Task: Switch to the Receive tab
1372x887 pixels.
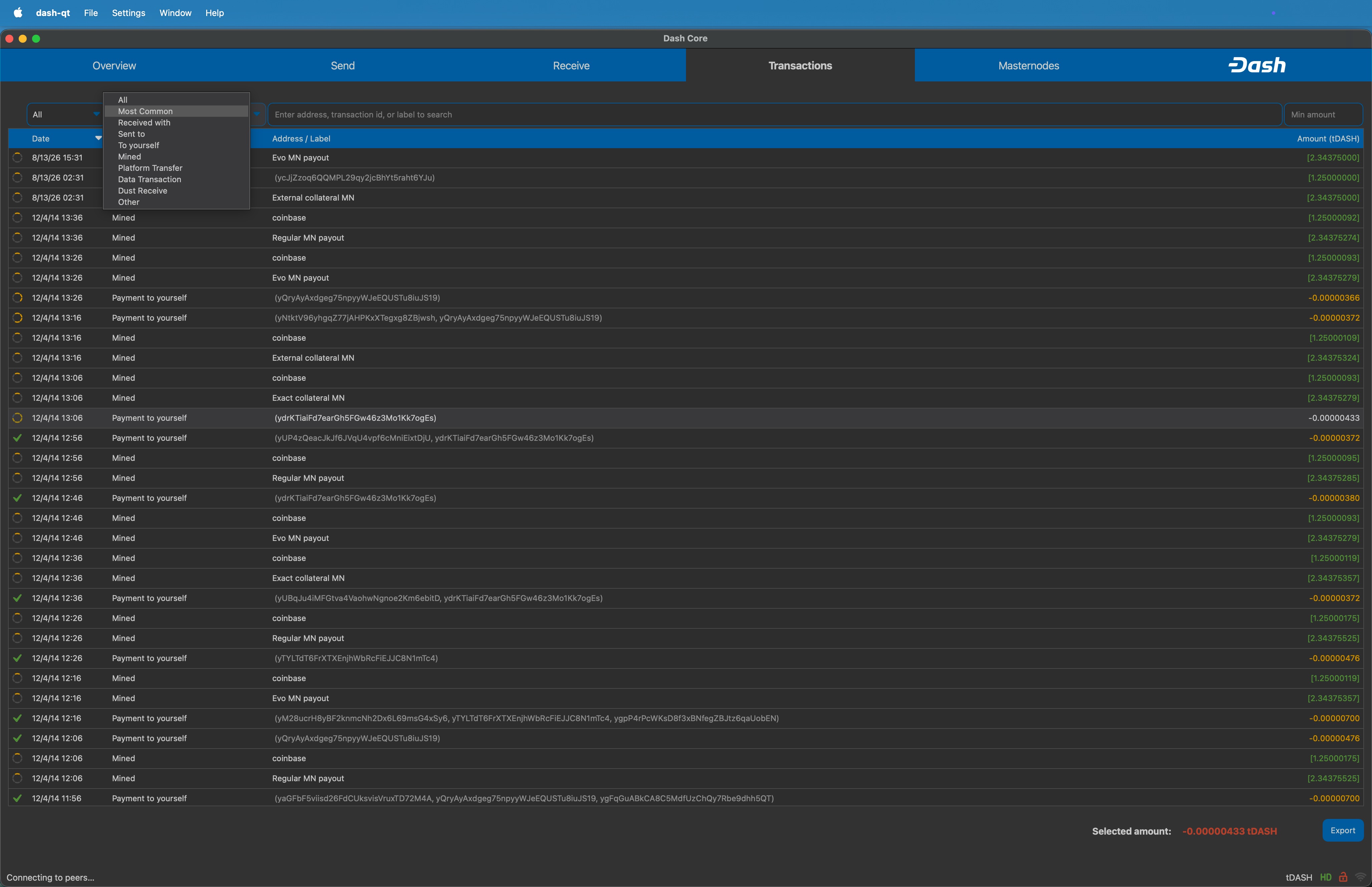Action: point(571,65)
